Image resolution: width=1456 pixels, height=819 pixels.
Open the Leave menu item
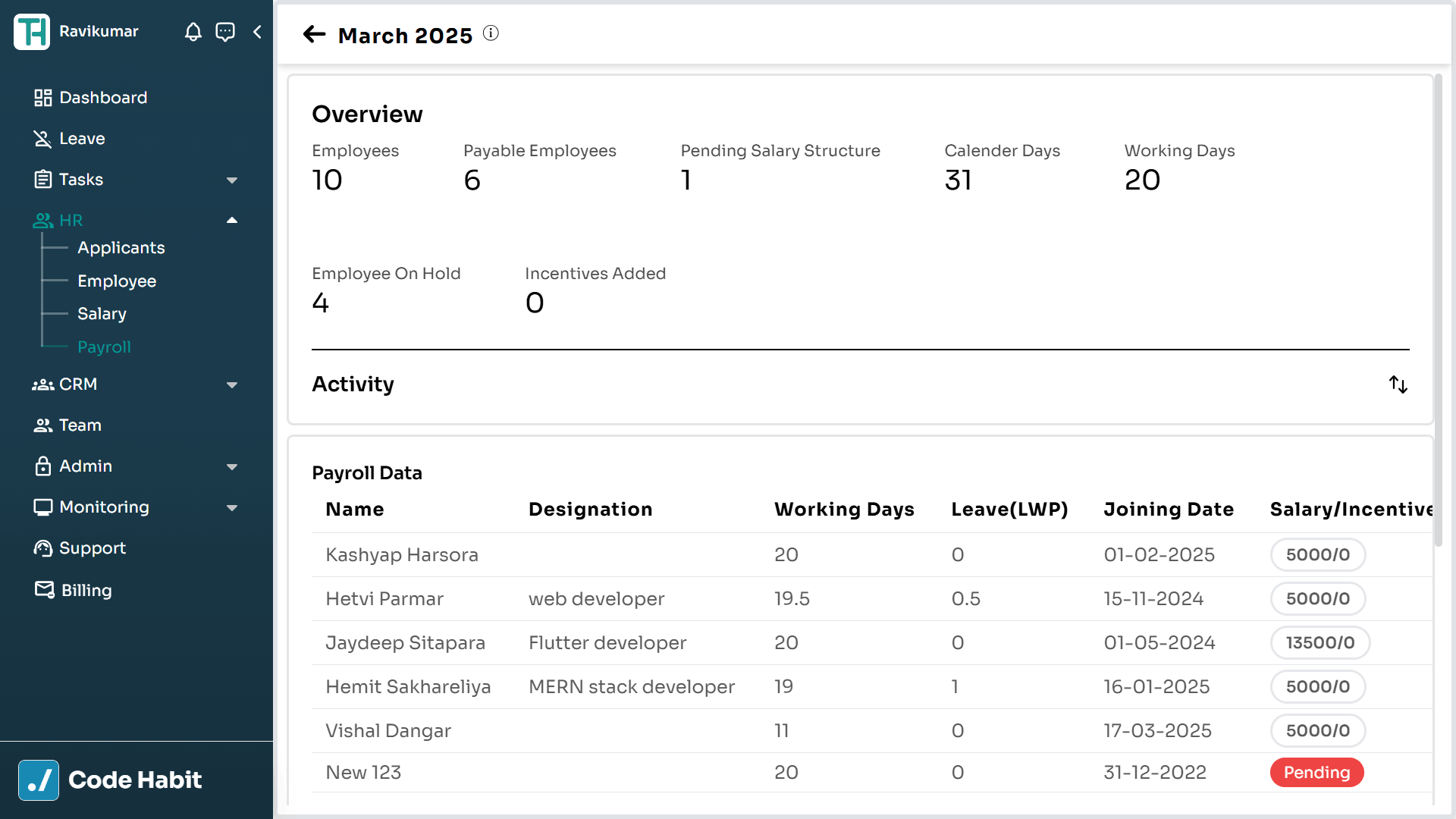pyautogui.click(x=82, y=139)
